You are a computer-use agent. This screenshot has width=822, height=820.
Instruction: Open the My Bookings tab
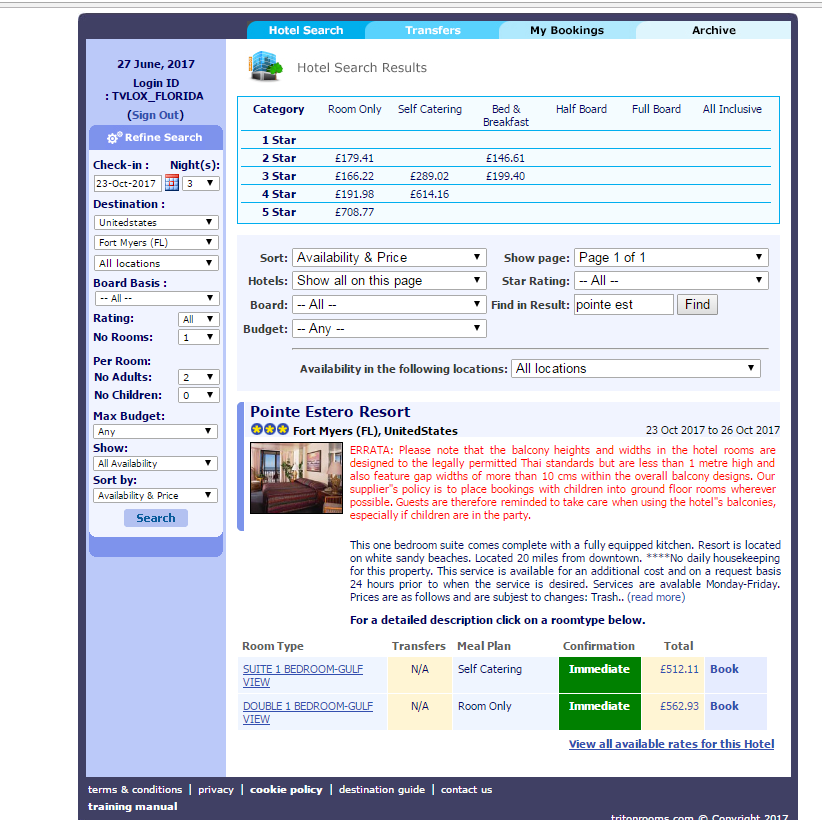[x=567, y=30]
